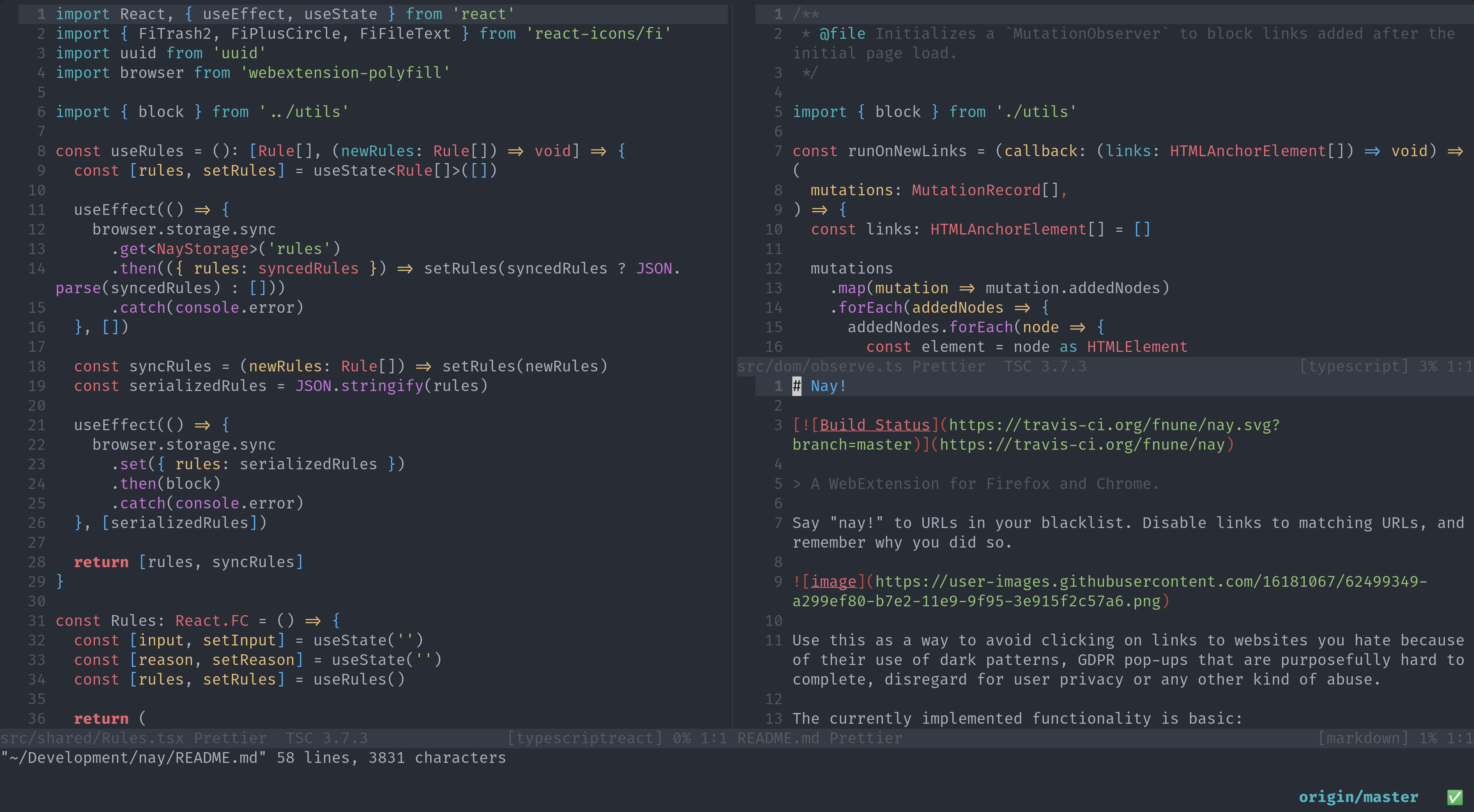The image size is (1474, 812).
Task: Click the [typescript] filetype indicator
Action: (x=1353, y=366)
